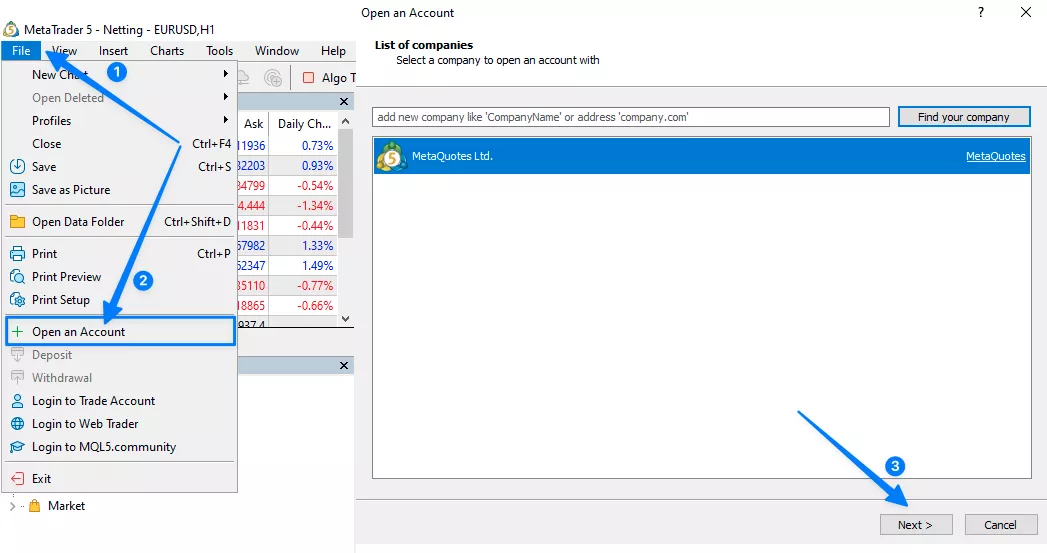Expand the New Chart submenu arrow
The image size is (1047, 553).
pyautogui.click(x=226, y=74)
